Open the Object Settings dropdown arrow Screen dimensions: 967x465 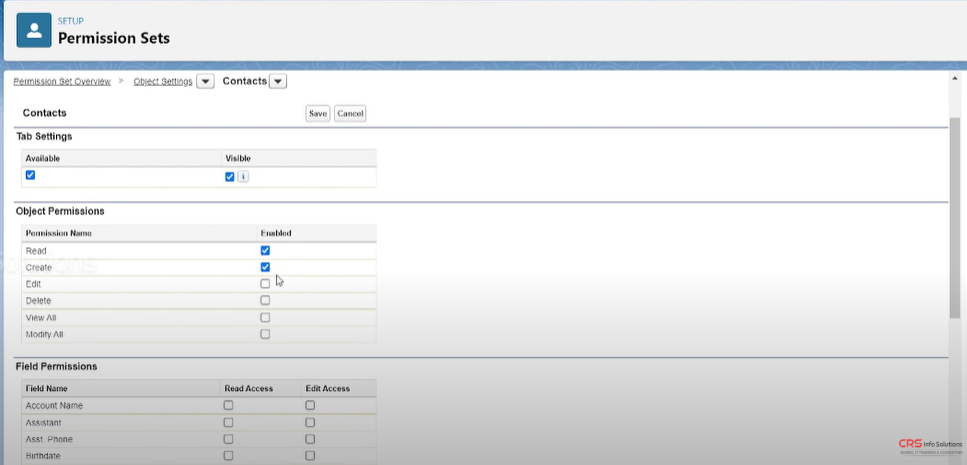click(x=205, y=82)
